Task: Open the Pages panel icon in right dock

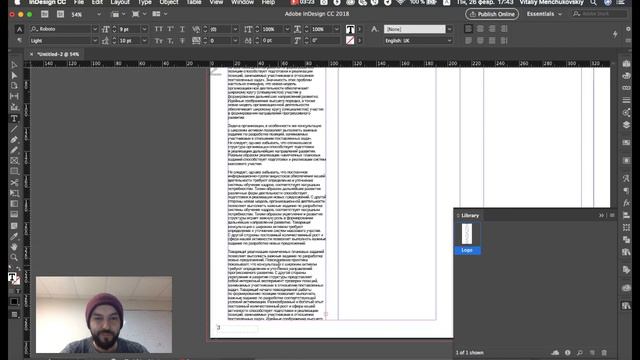Action: tap(626, 64)
